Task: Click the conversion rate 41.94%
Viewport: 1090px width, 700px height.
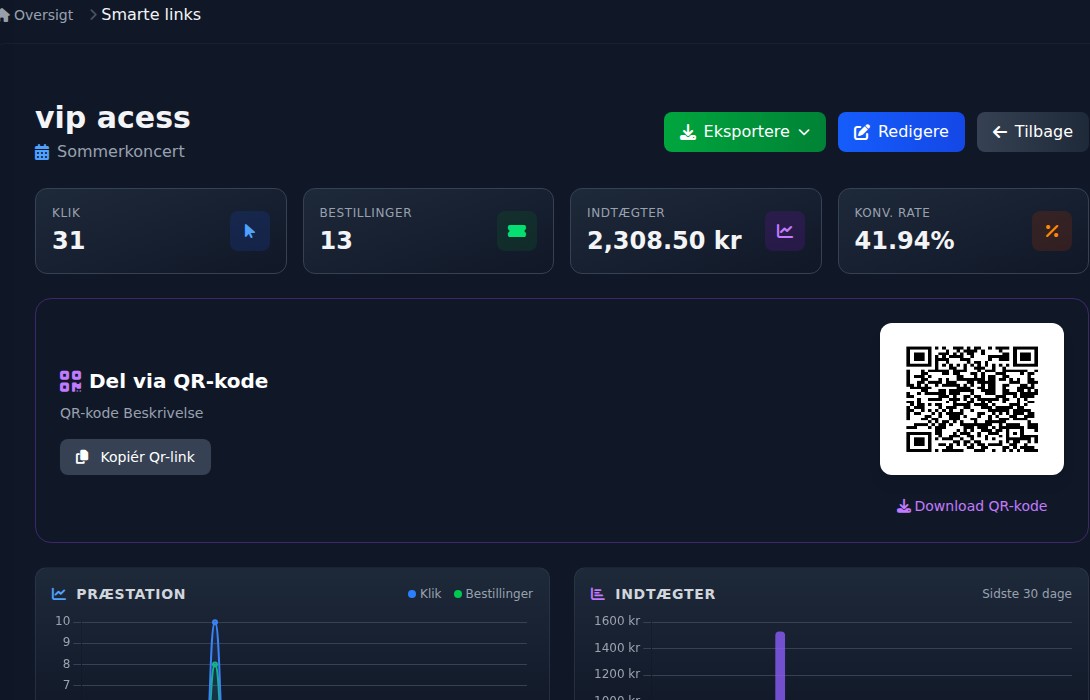Action: click(904, 241)
